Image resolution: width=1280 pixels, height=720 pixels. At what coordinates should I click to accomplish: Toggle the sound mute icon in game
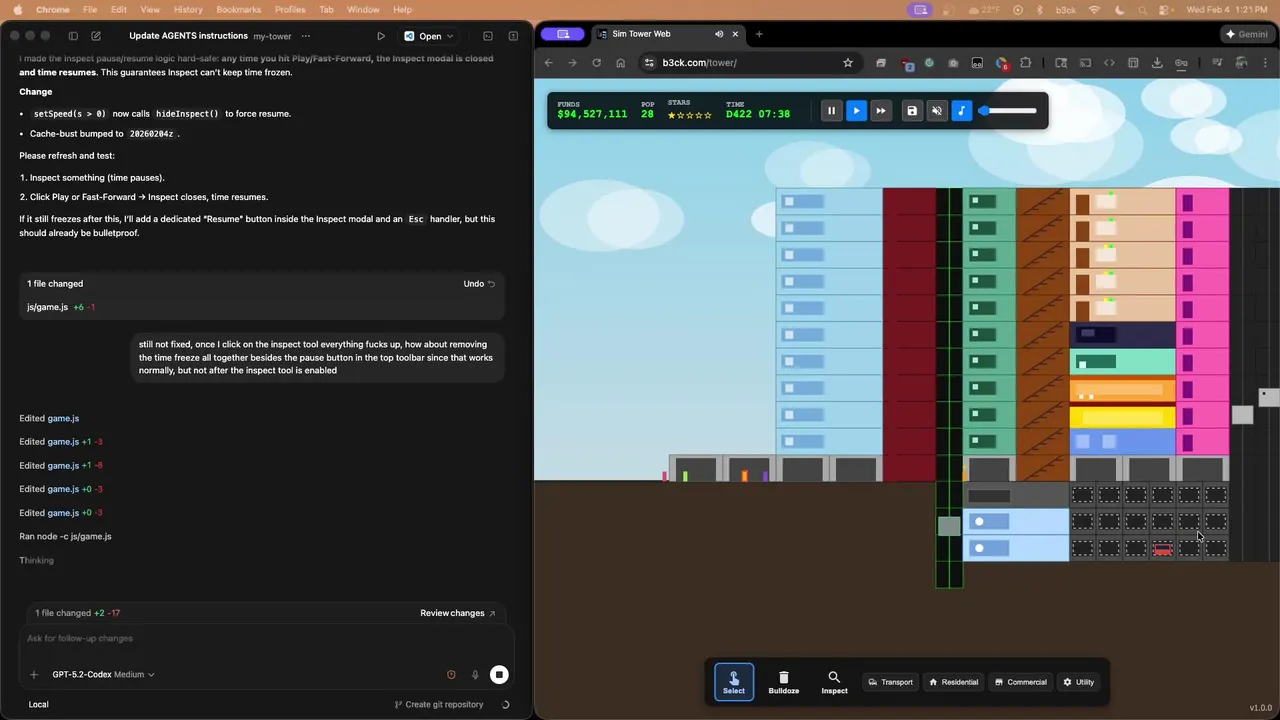[x=936, y=111]
